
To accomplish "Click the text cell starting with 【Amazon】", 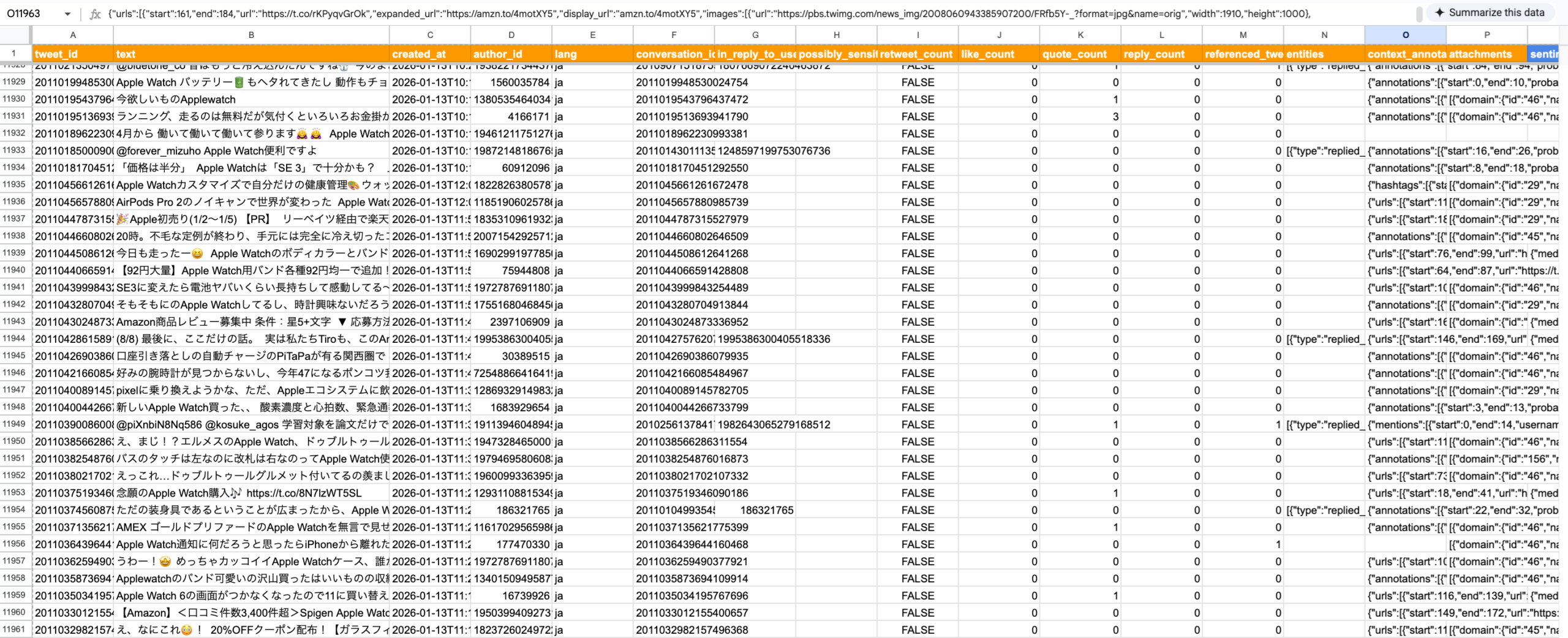I will tap(251, 612).
